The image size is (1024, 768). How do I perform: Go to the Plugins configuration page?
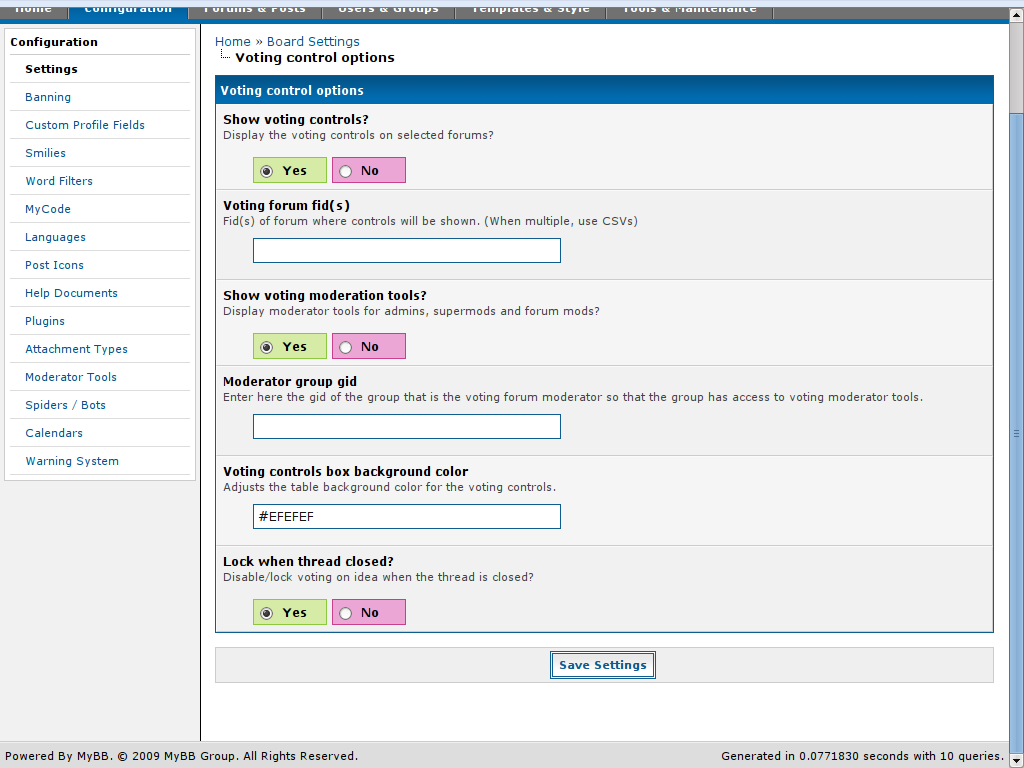point(45,321)
